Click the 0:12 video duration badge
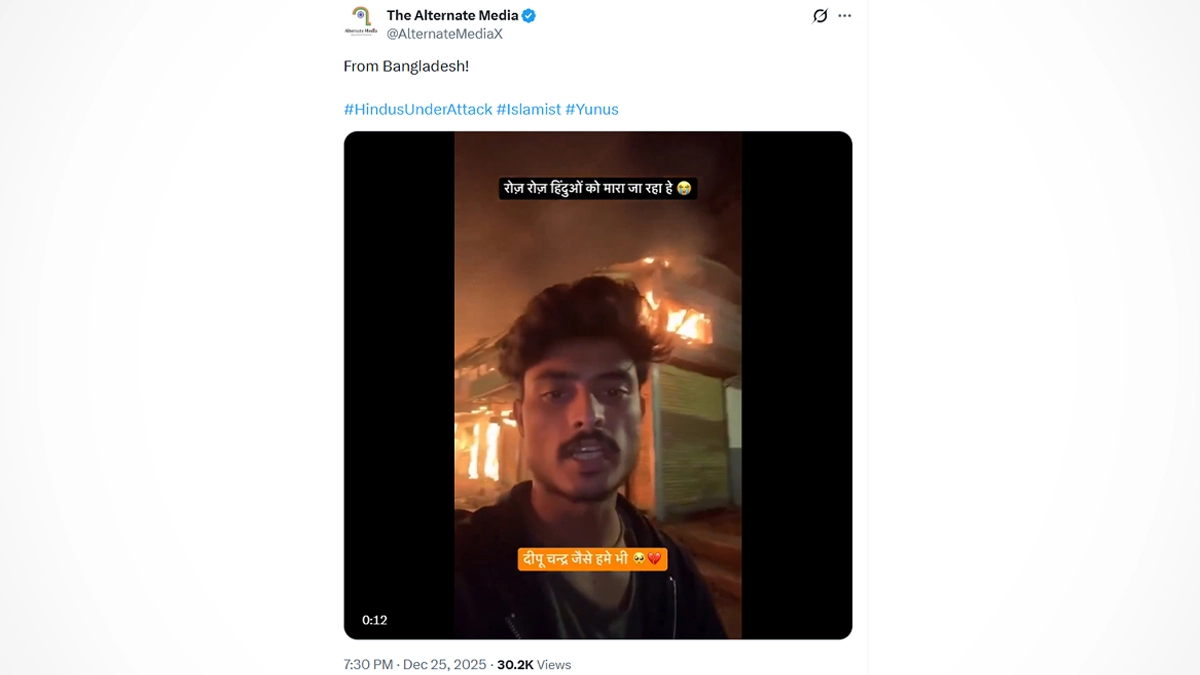The height and width of the screenshot is (675, 1200). [375, 620]
